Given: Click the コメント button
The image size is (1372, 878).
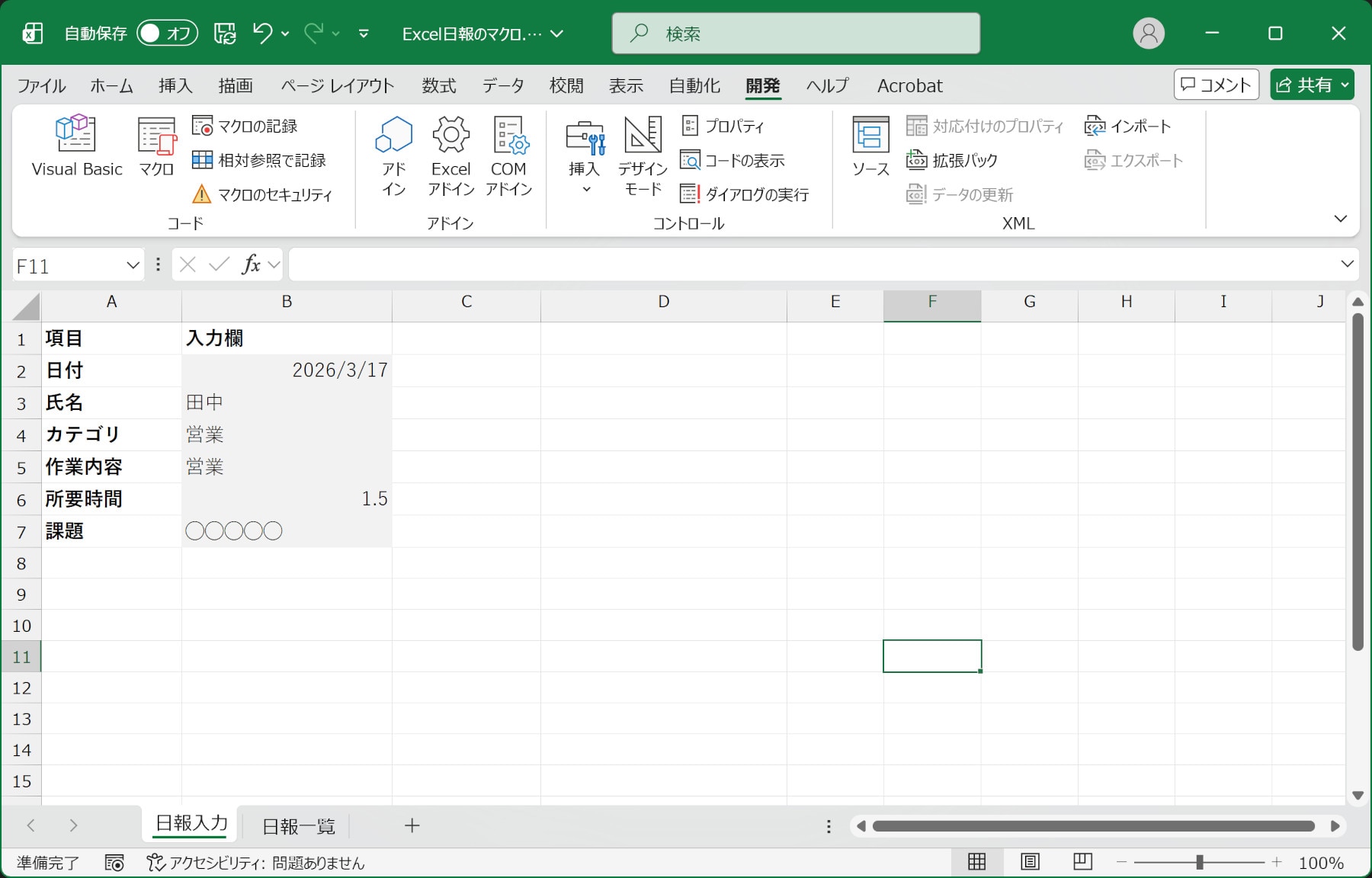Looking at the screenshot, I should [x=1216, y=85].
